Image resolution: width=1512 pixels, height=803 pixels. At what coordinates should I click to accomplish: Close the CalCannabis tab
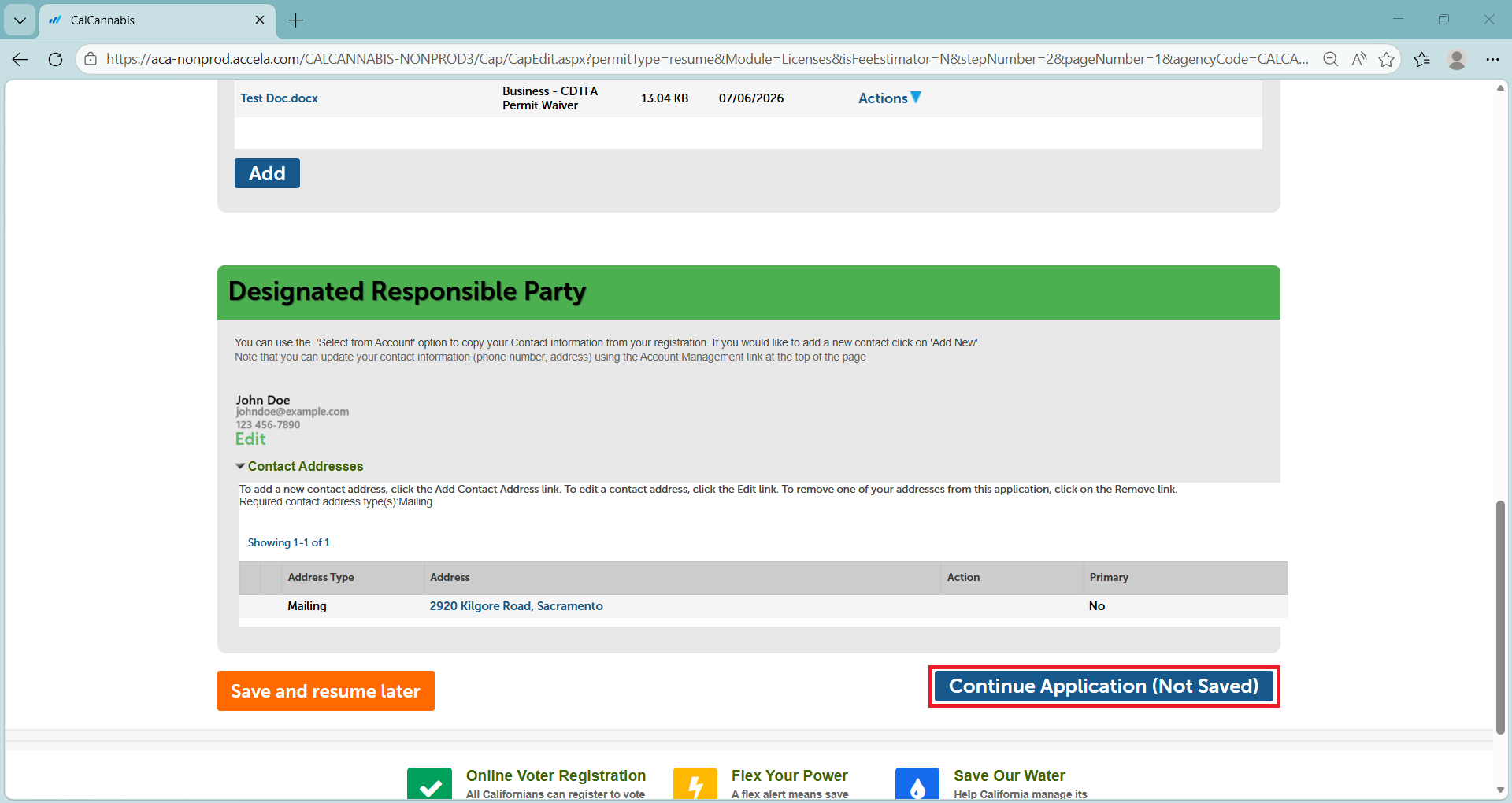click(260, 20)
